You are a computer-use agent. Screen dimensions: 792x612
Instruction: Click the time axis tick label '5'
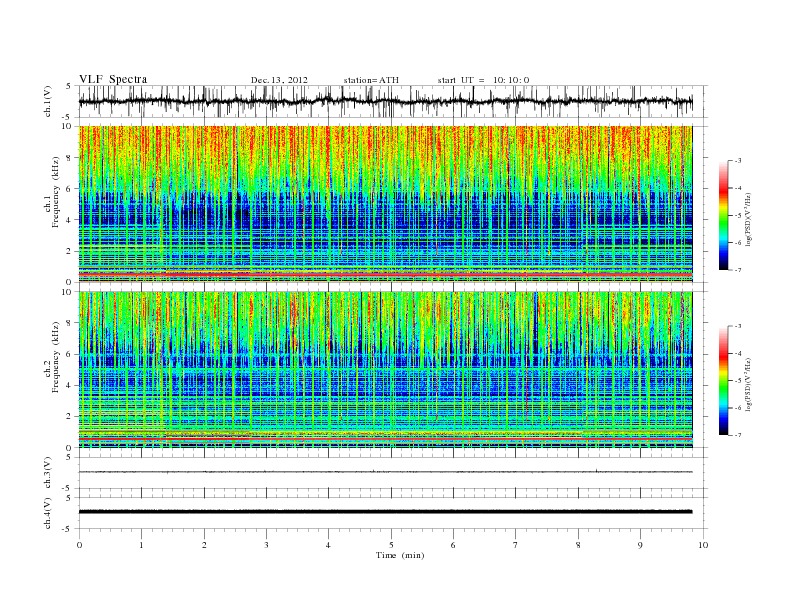pyautogui.click(x=391, y=545)
